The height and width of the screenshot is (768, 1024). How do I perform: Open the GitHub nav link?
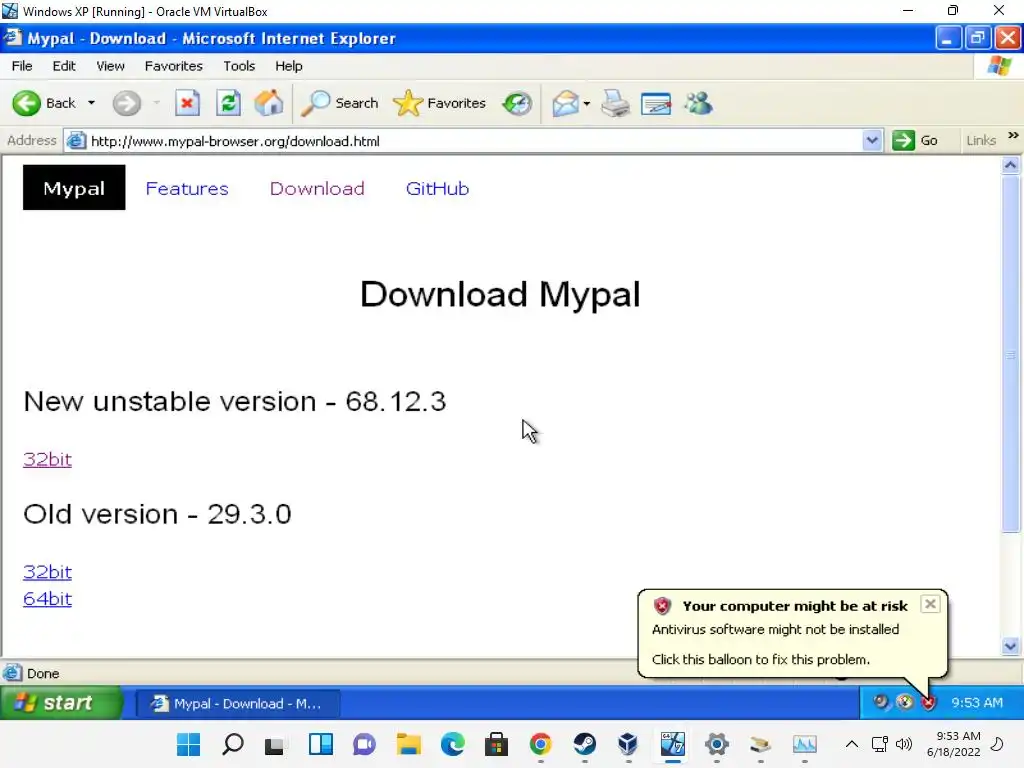pyautogui.click(x=437, y=189)
